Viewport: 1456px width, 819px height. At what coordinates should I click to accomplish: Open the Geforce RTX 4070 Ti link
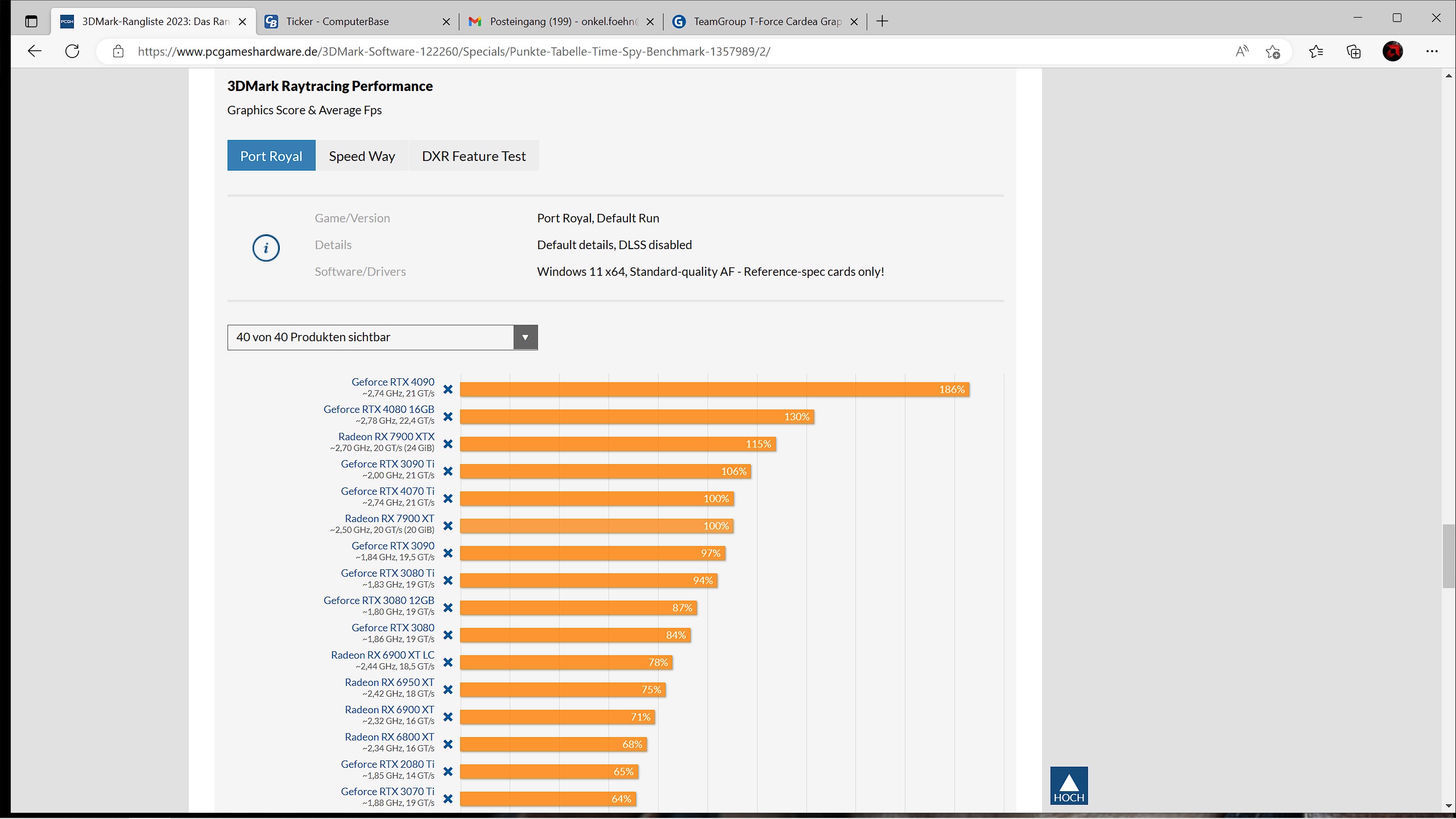point(387,491)
